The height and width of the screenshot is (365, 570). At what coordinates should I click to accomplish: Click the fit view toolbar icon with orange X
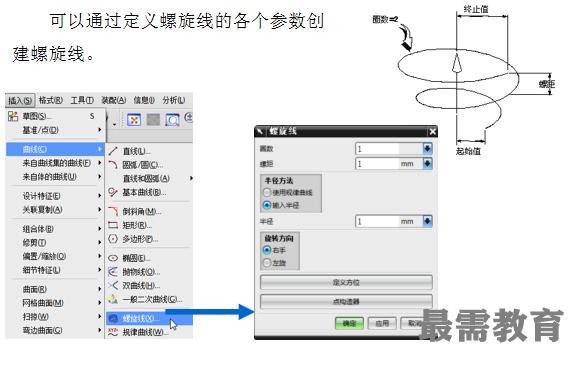[x=134, y=120]
